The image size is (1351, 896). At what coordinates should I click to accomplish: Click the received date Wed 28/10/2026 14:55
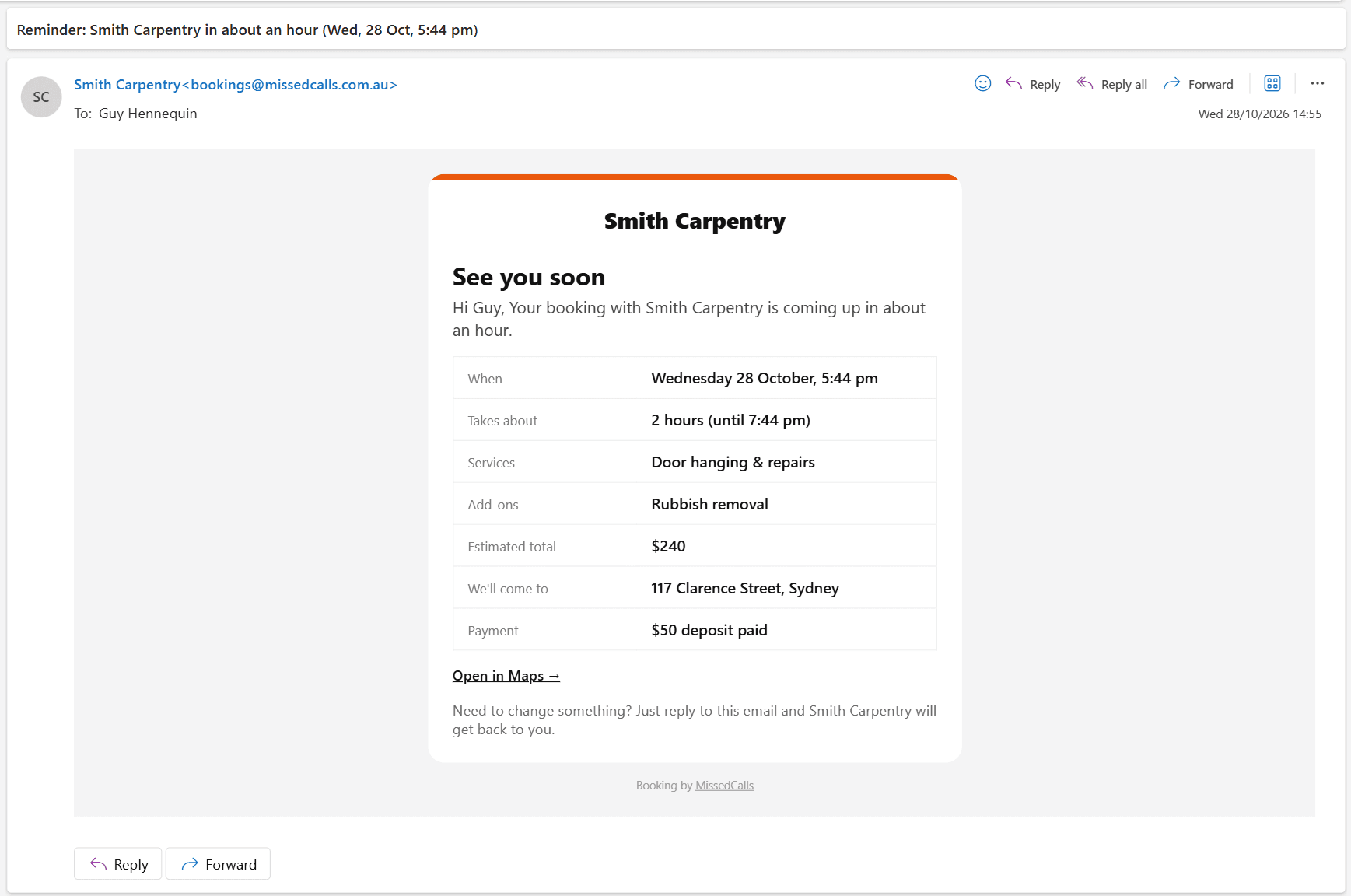pyautogui.click(x=1259, y=114)
